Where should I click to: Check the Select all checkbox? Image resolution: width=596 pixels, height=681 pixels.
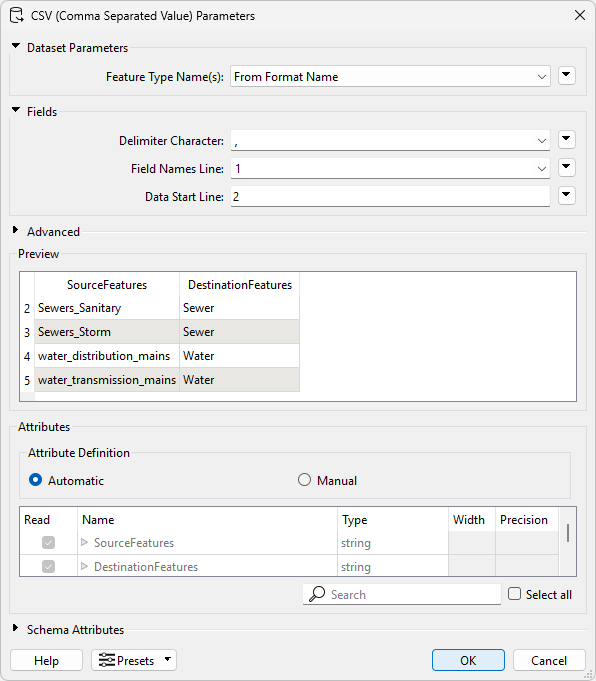click(514, 594)
